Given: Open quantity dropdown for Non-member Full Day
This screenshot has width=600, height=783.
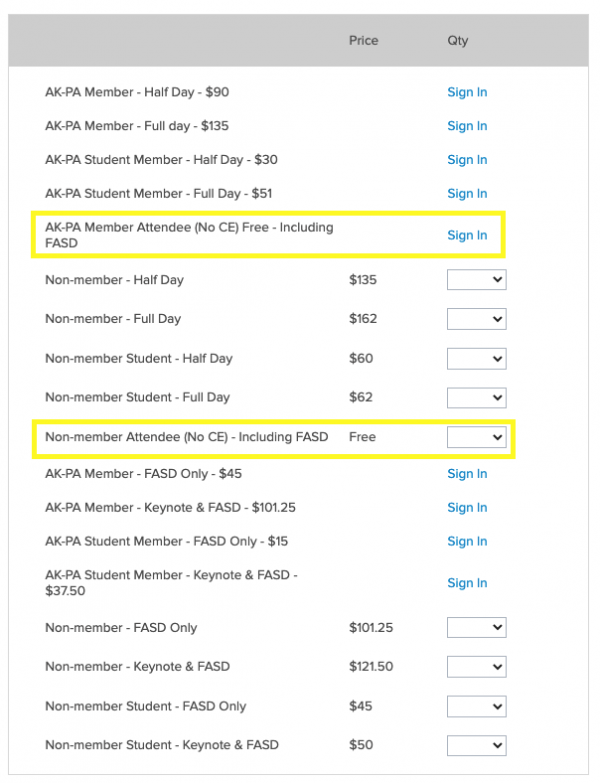Looking at the screenshot, I should pyautogui.click(x=477, y=319).
